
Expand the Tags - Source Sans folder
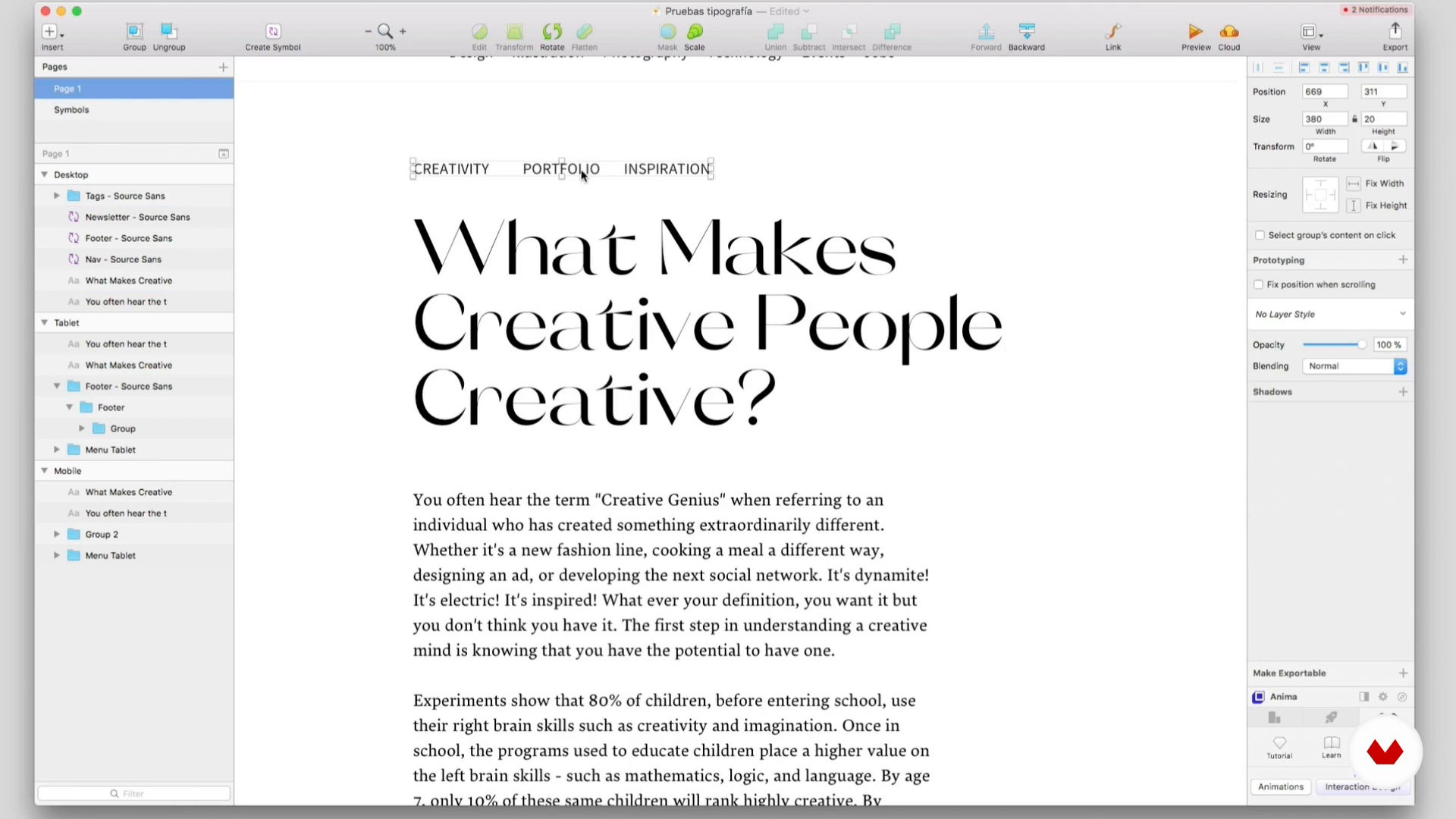tap(57, 196)
